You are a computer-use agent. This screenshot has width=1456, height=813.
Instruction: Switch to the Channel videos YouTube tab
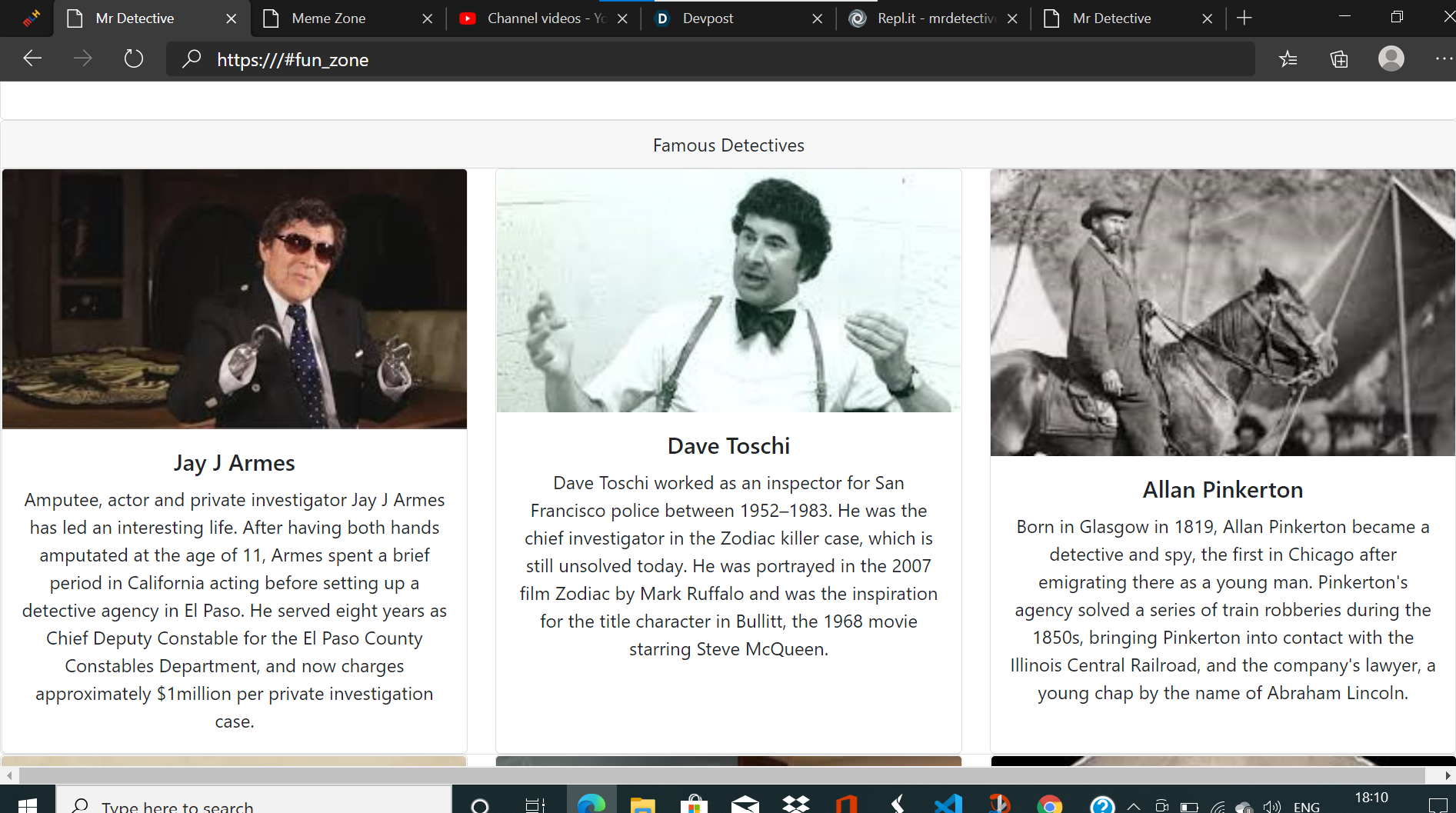[x=543, y=18]
